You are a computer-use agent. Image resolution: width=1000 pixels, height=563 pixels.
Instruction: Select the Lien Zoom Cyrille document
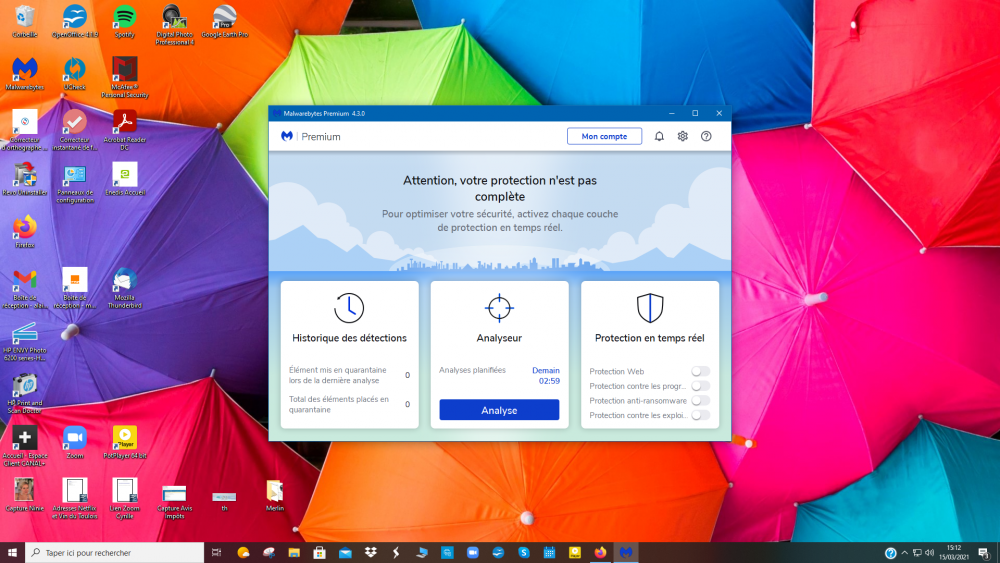[x=124, y=499]
